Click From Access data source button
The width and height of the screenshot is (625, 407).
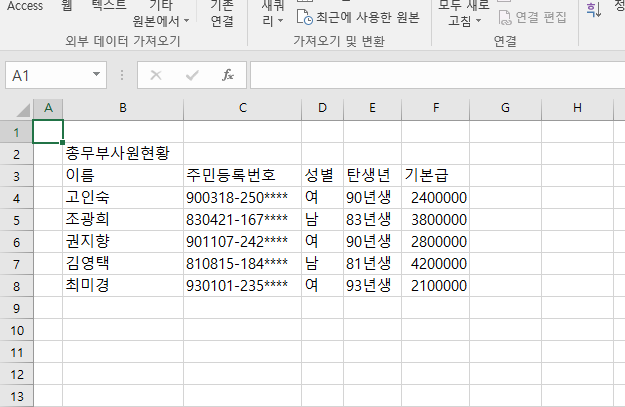coord(25,6)
